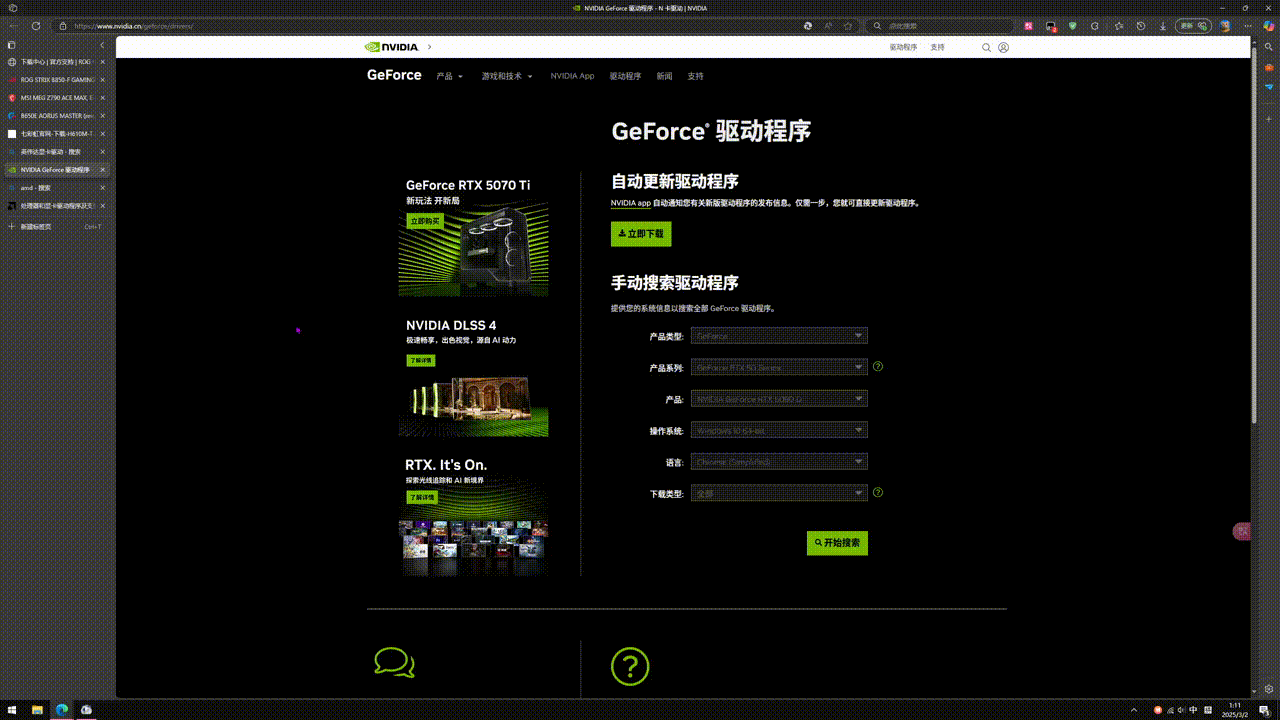This screenshot has width=1280, height=720.
Task: Click the green 立即下载 button
Action: pos(641,234)
